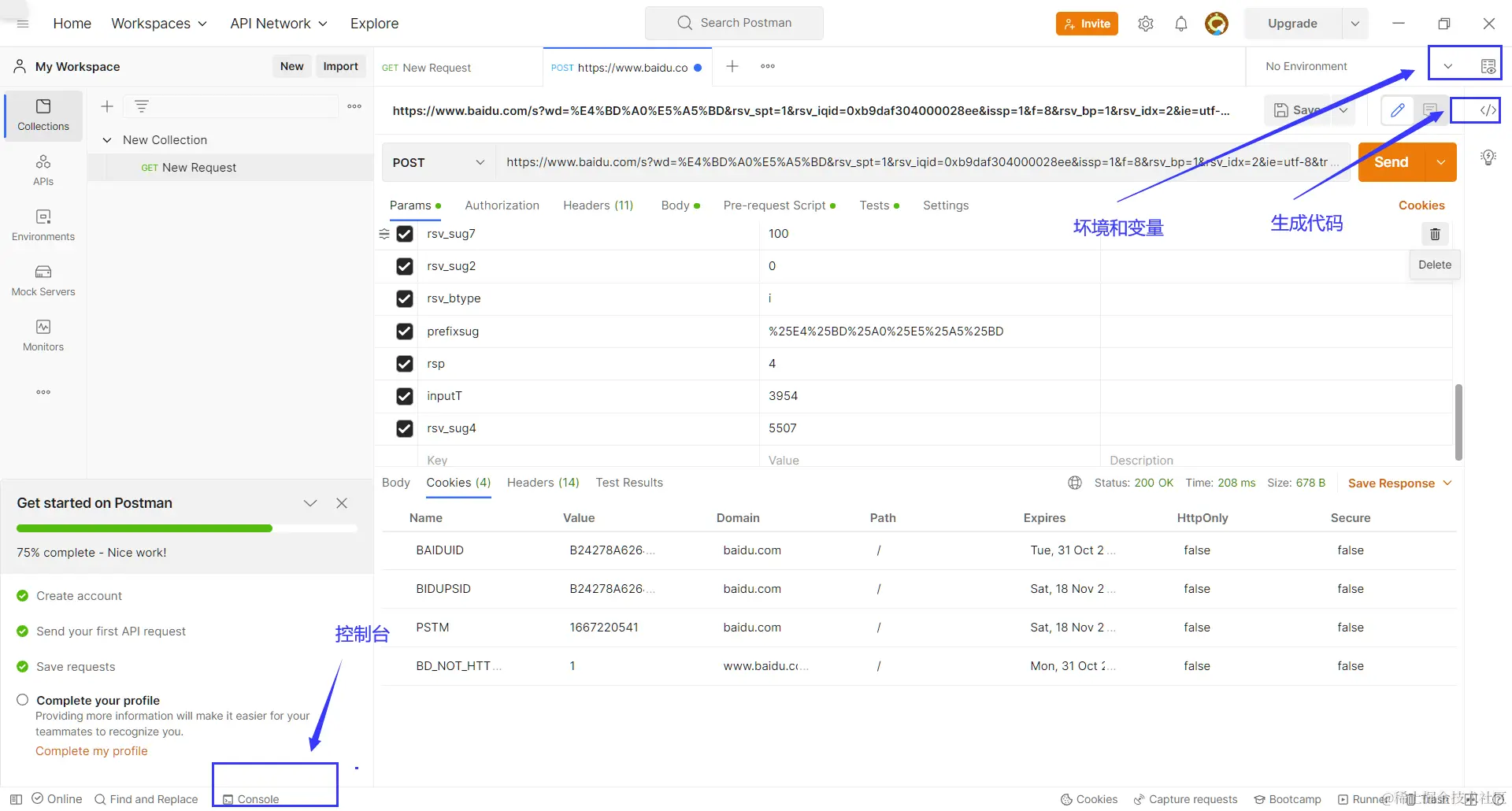Image resolution: width=1512 pixels, height=811 pixels.
Task: Open the environment quick look icon
Action: (x=1488, y=66)
